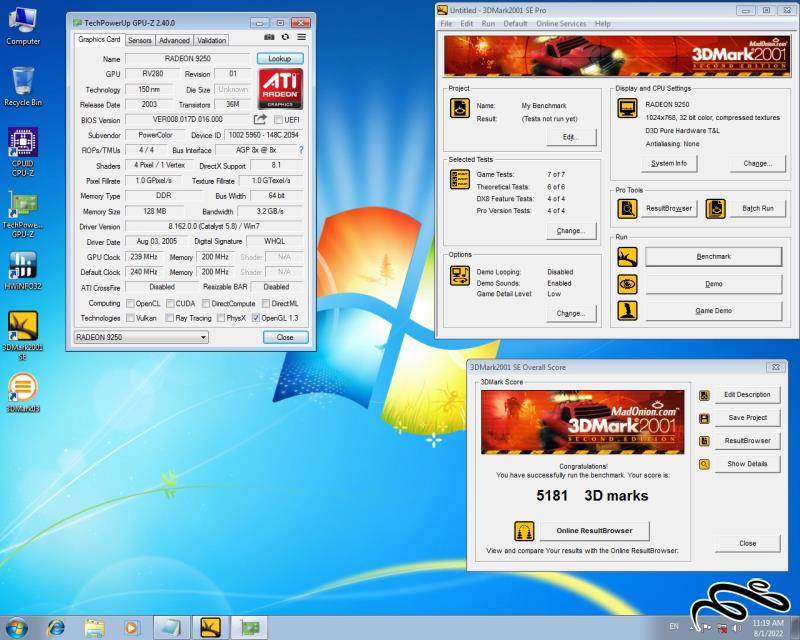Open Windows Media Player from taskbar
This screenshot has width=800, height=640.
(131, 628)
